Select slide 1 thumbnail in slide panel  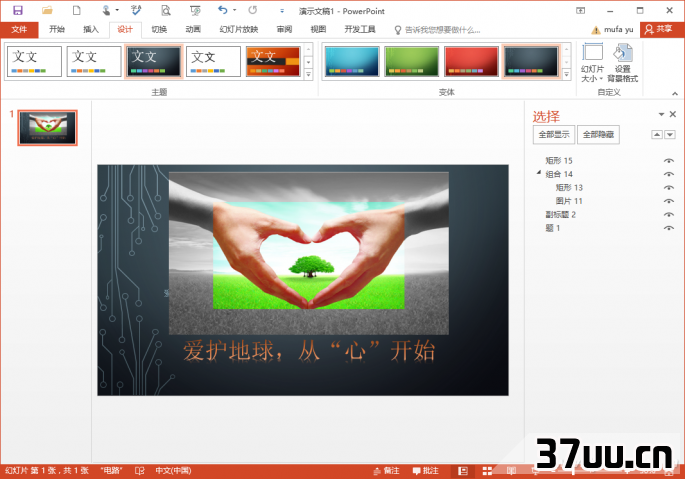[48, 128]
